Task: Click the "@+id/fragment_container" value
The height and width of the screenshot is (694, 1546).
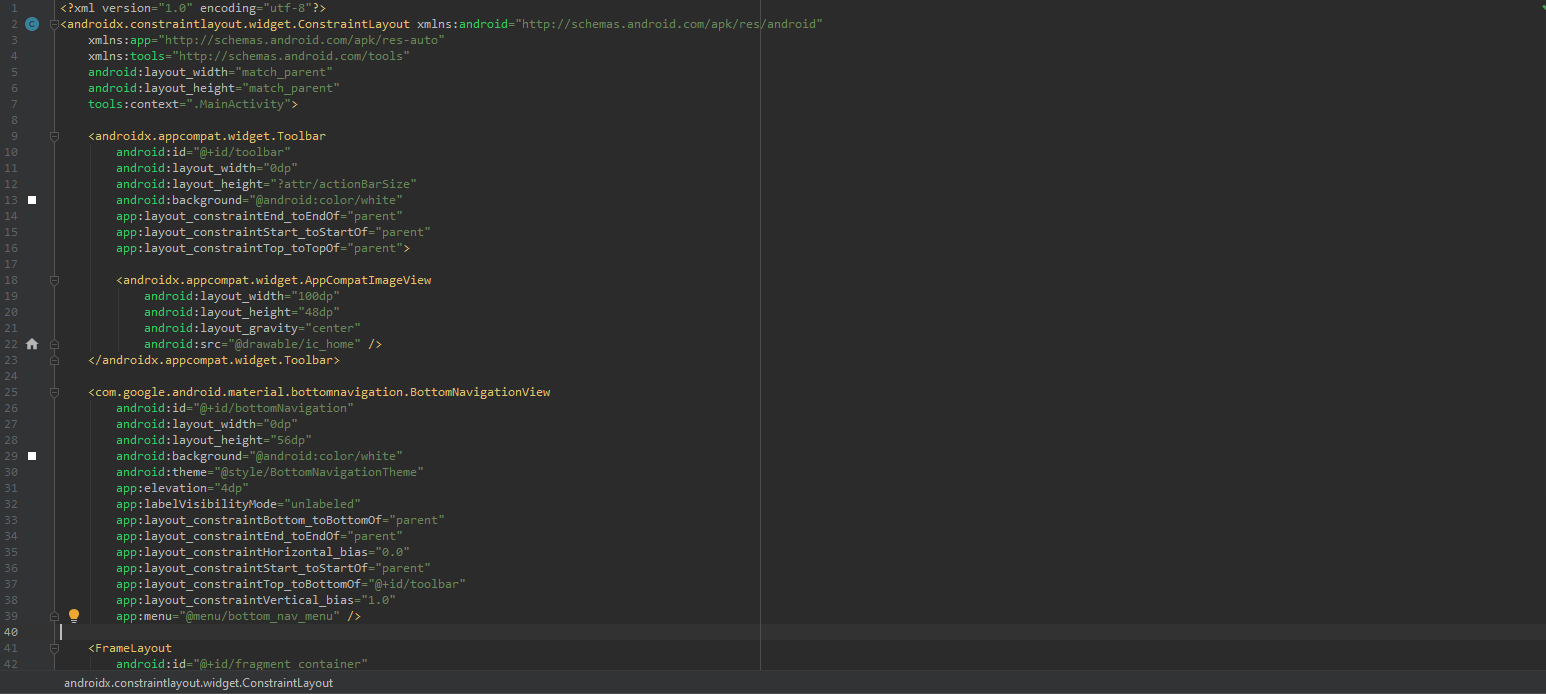Action: [x=279, y=664]
